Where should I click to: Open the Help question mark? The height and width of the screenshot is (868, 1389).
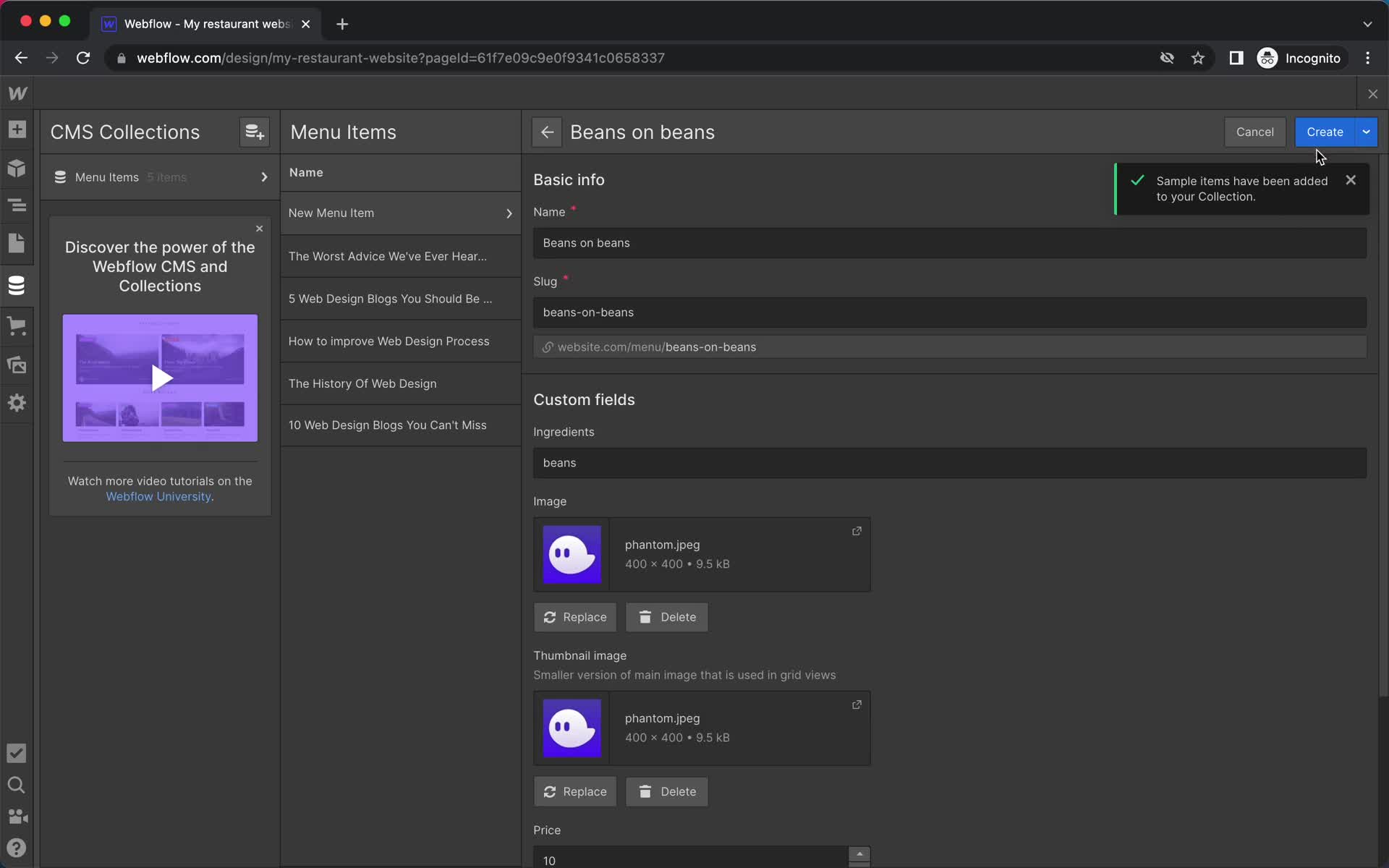(17, 848)
